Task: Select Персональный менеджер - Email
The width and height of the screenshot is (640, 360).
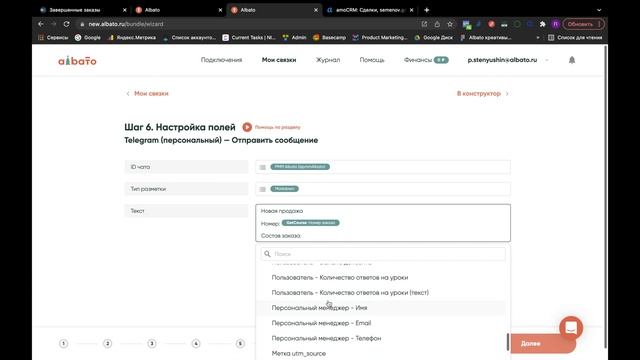Action: coord(321,323)
